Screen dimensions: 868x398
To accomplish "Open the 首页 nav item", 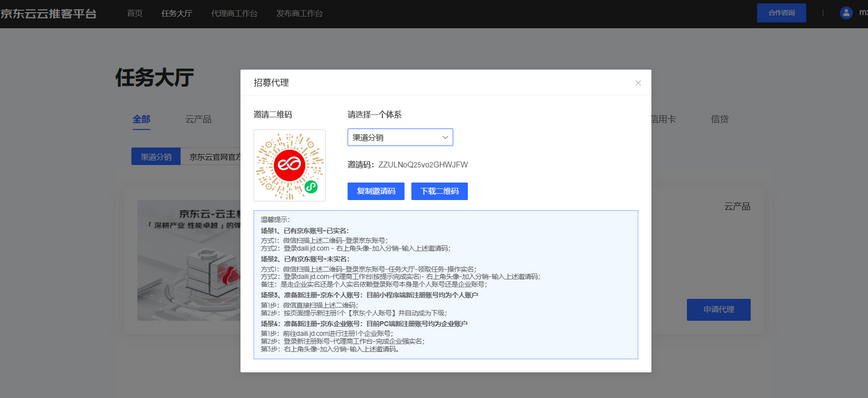I will [135, 13].
